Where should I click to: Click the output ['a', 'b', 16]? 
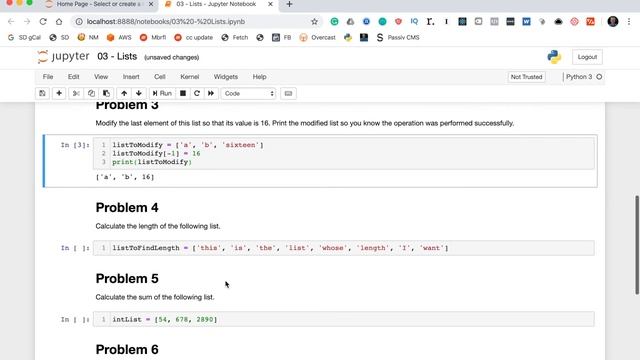pos(125,177)
